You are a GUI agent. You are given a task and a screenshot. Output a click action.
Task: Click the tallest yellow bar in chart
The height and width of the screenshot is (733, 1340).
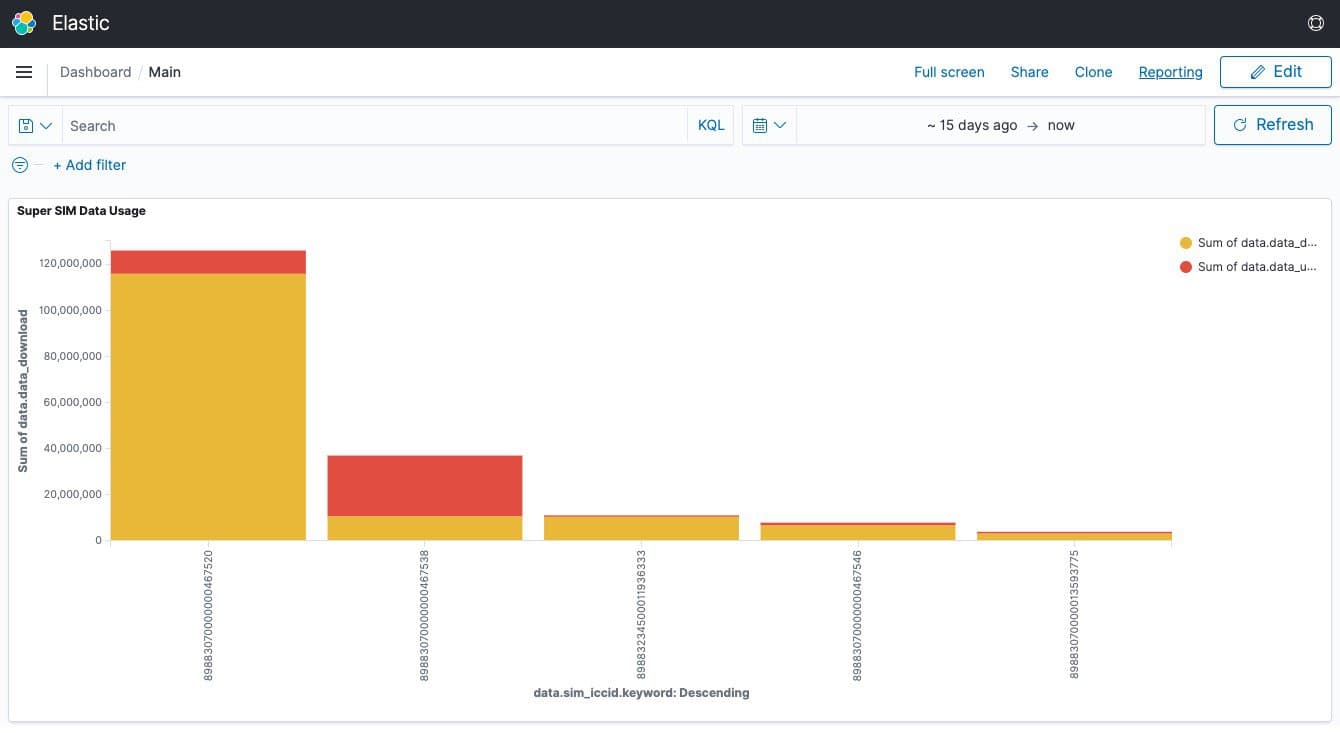(x=208, y=405)
